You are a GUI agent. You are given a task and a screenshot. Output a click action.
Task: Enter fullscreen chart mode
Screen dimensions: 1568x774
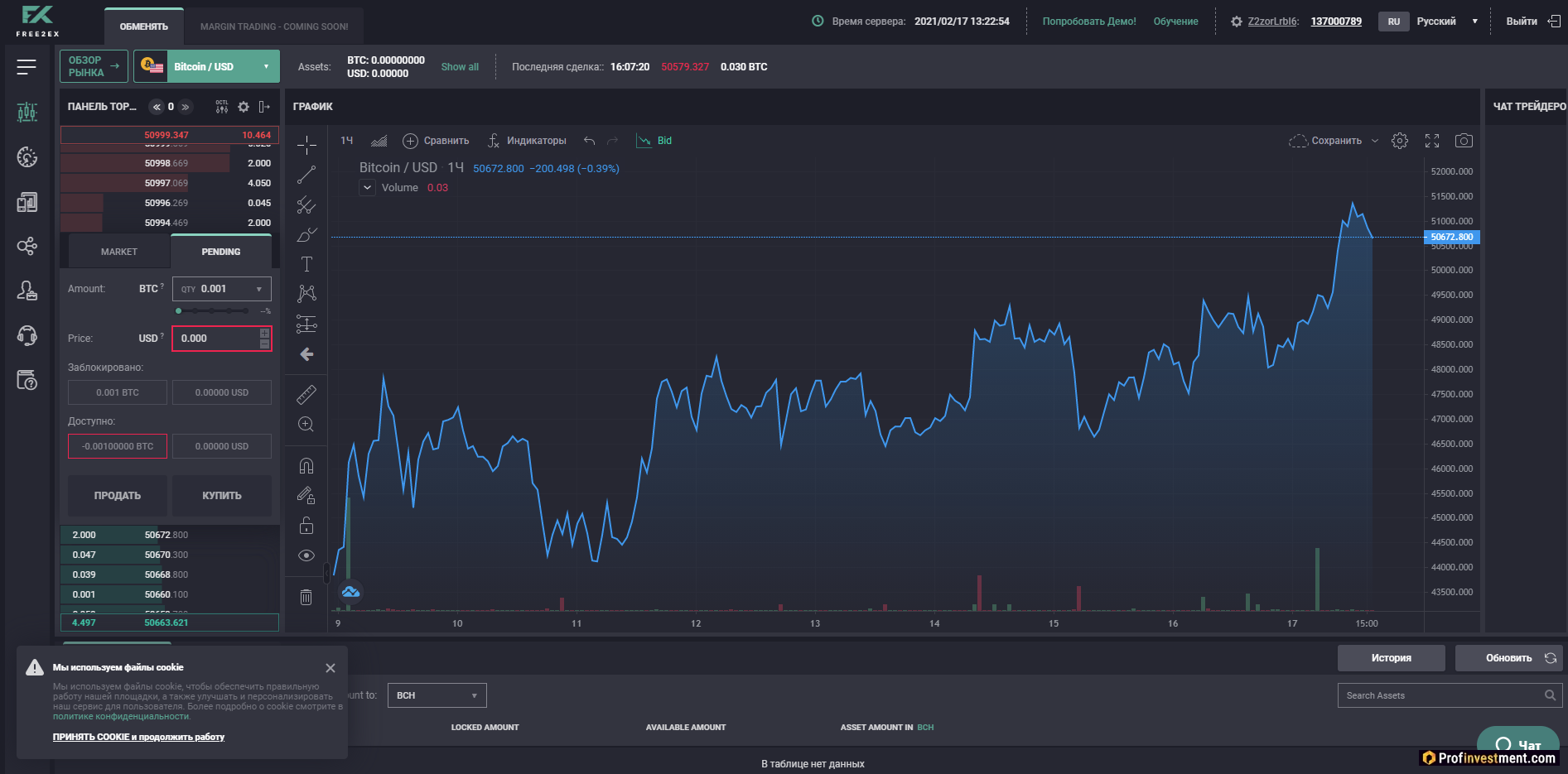[1432, 141]
